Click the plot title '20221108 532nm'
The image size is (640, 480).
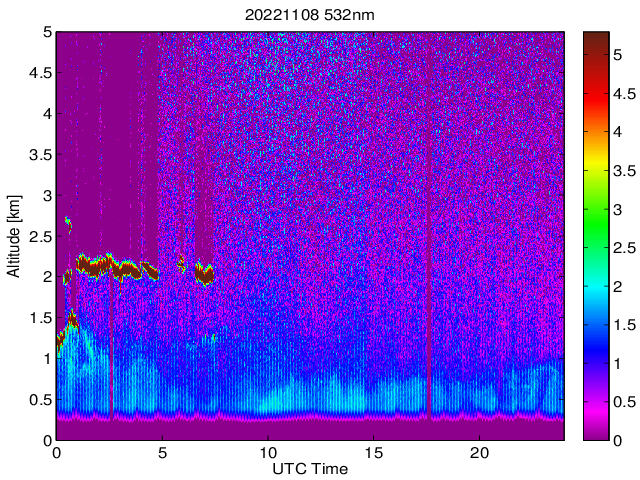pyautogui.click(x=310, y=15)
